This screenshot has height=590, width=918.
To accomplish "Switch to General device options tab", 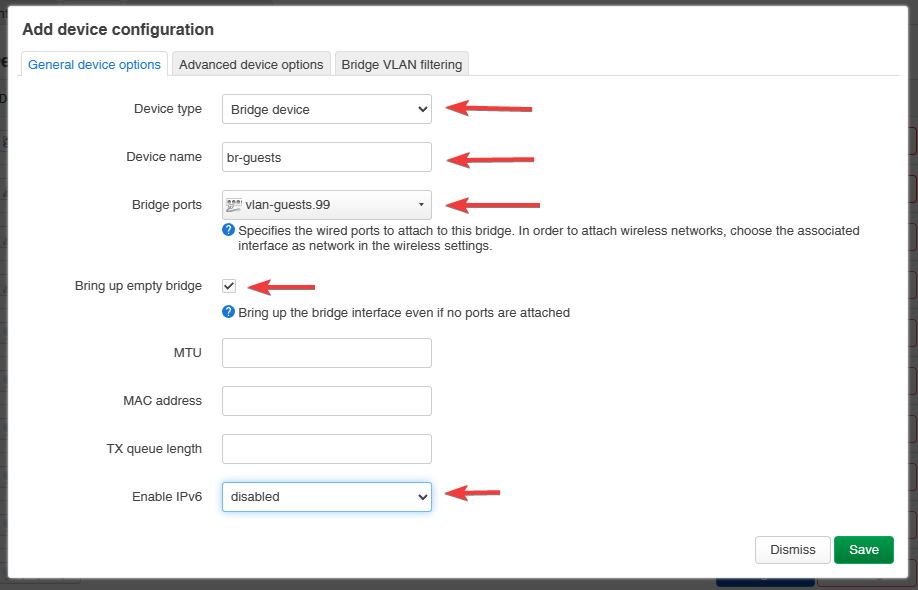I will click(94, 64).
